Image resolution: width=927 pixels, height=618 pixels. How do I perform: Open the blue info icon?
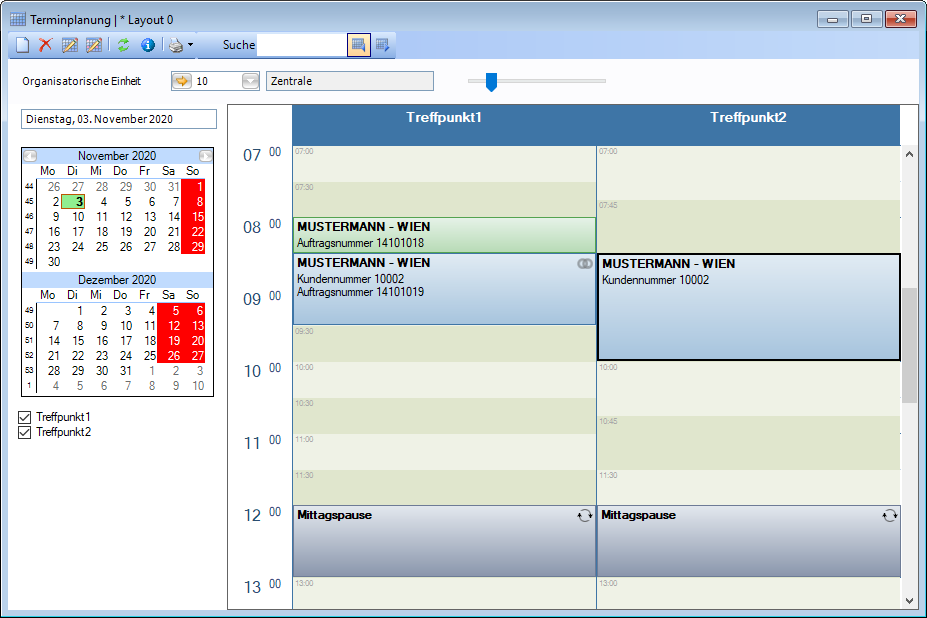pyautogui.click(x=148, y=45)
